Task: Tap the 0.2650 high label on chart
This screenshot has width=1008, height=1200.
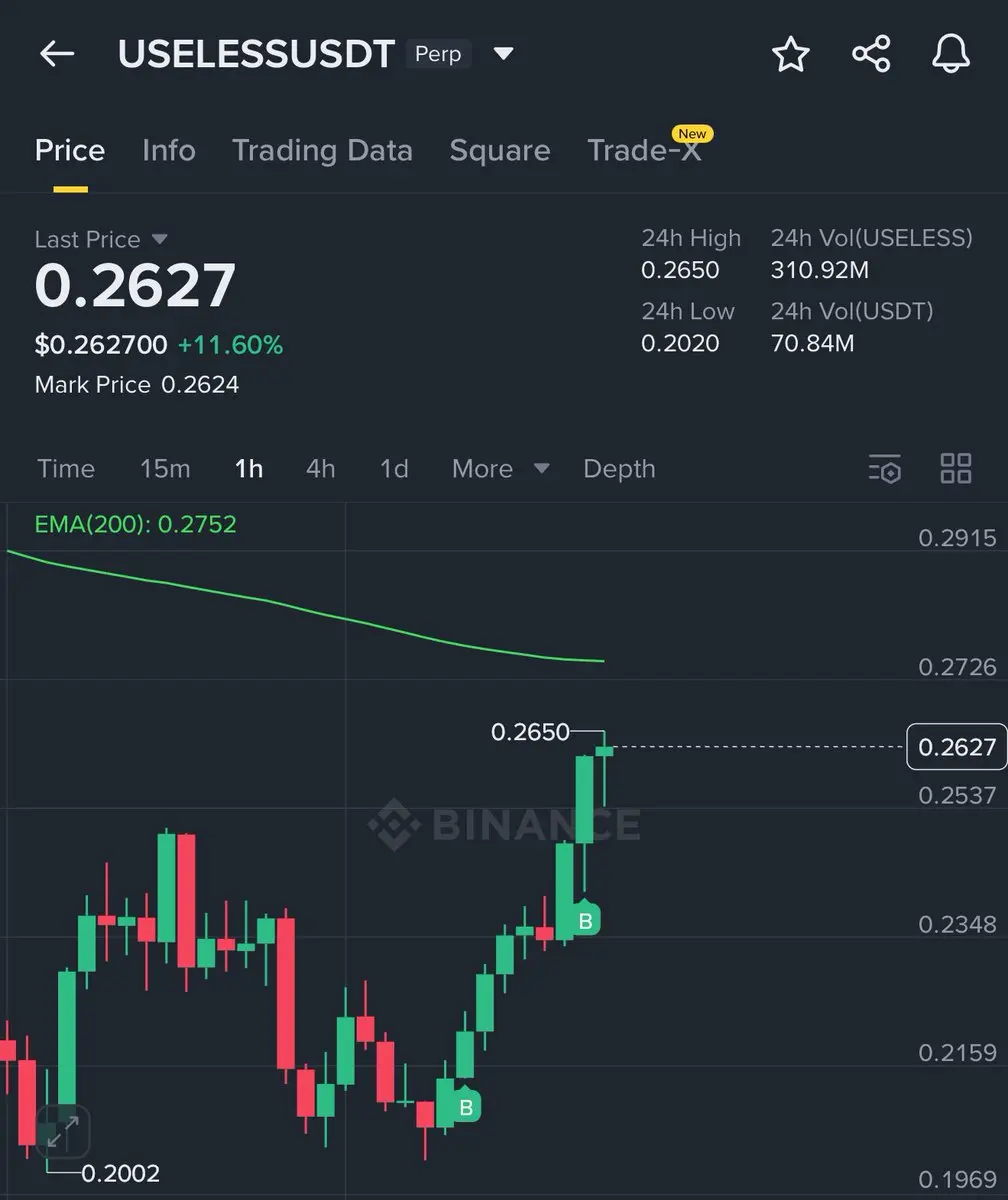Action: click(x=530, y=732)
